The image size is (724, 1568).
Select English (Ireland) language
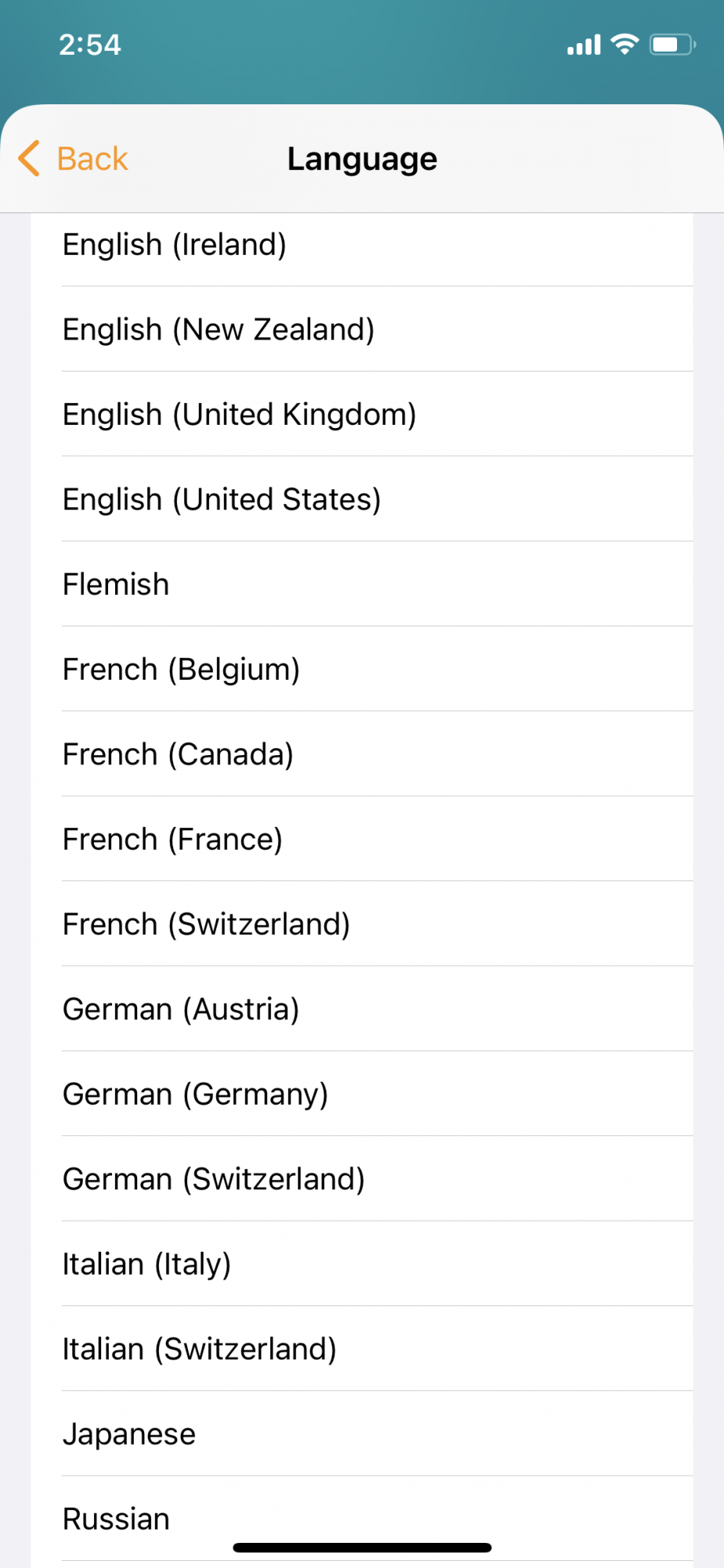tap(362, 245)
